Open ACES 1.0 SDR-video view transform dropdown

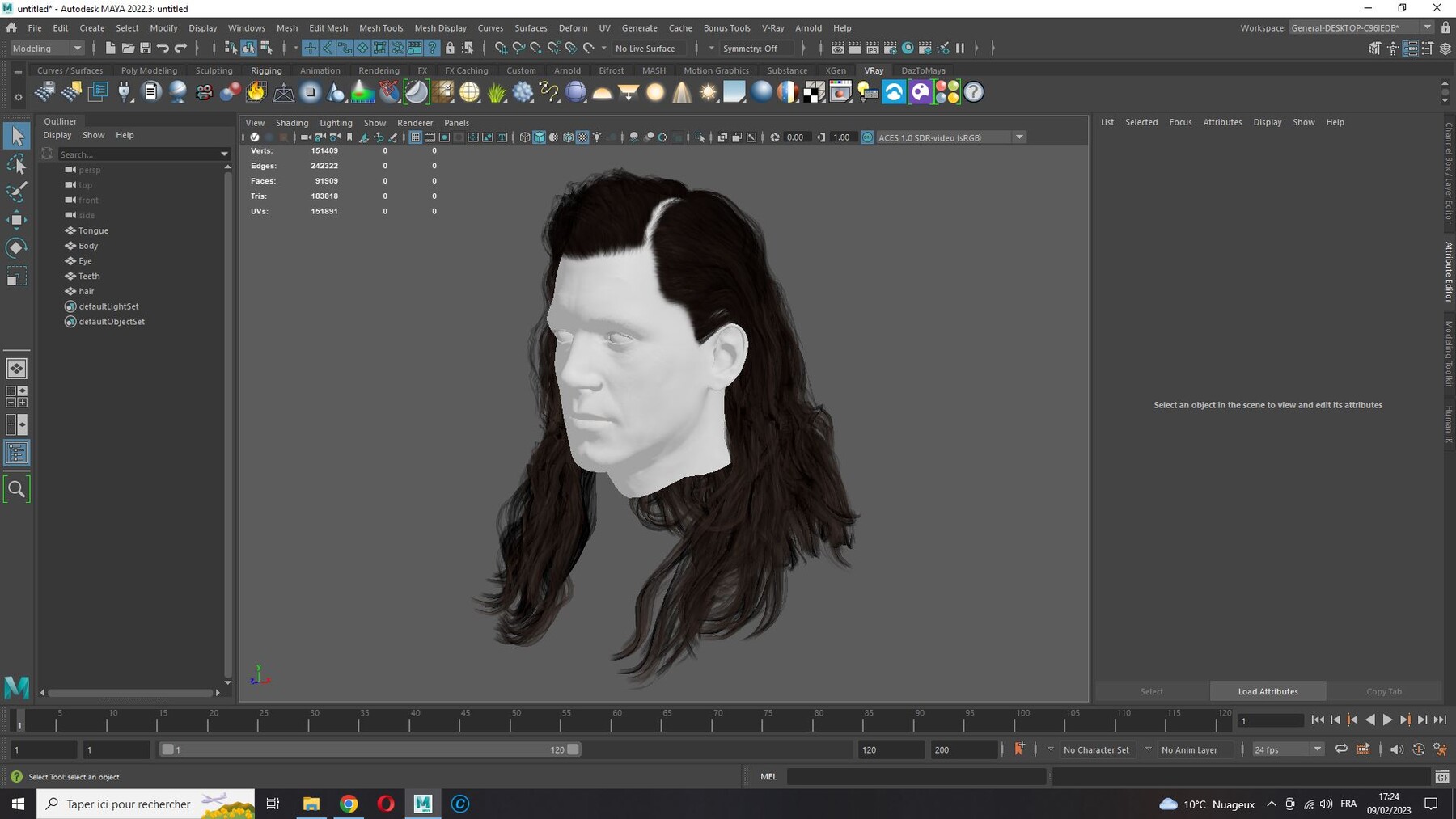tap(951, 137)
